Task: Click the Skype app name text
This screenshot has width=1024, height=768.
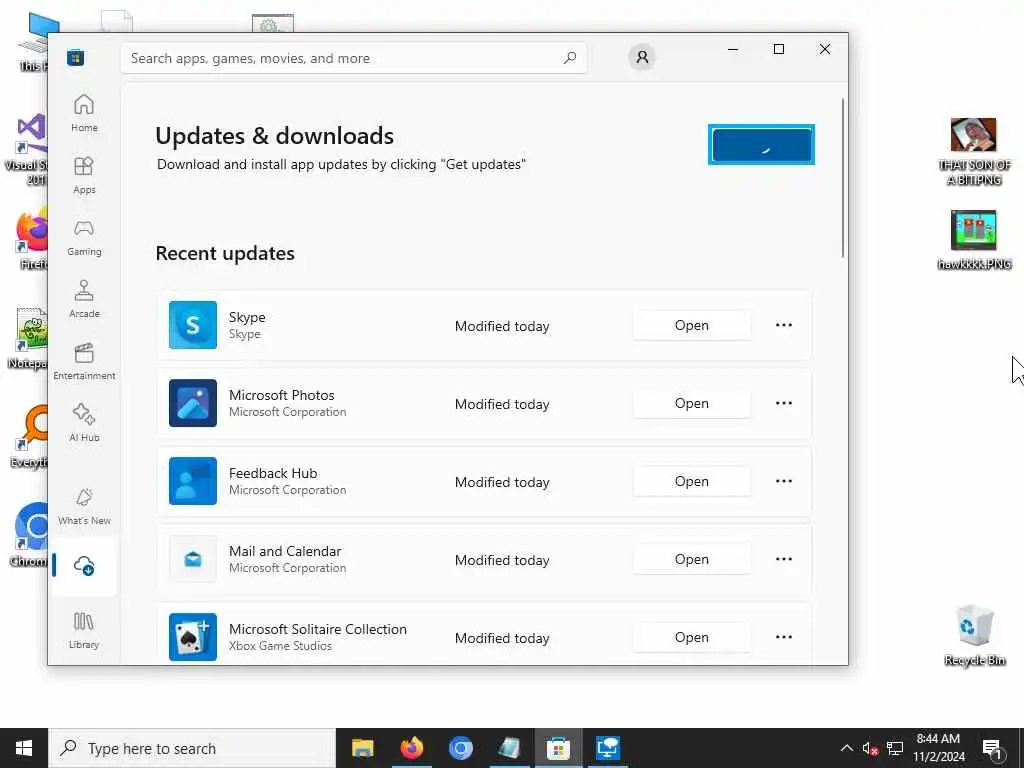Action: coord(247,317)
